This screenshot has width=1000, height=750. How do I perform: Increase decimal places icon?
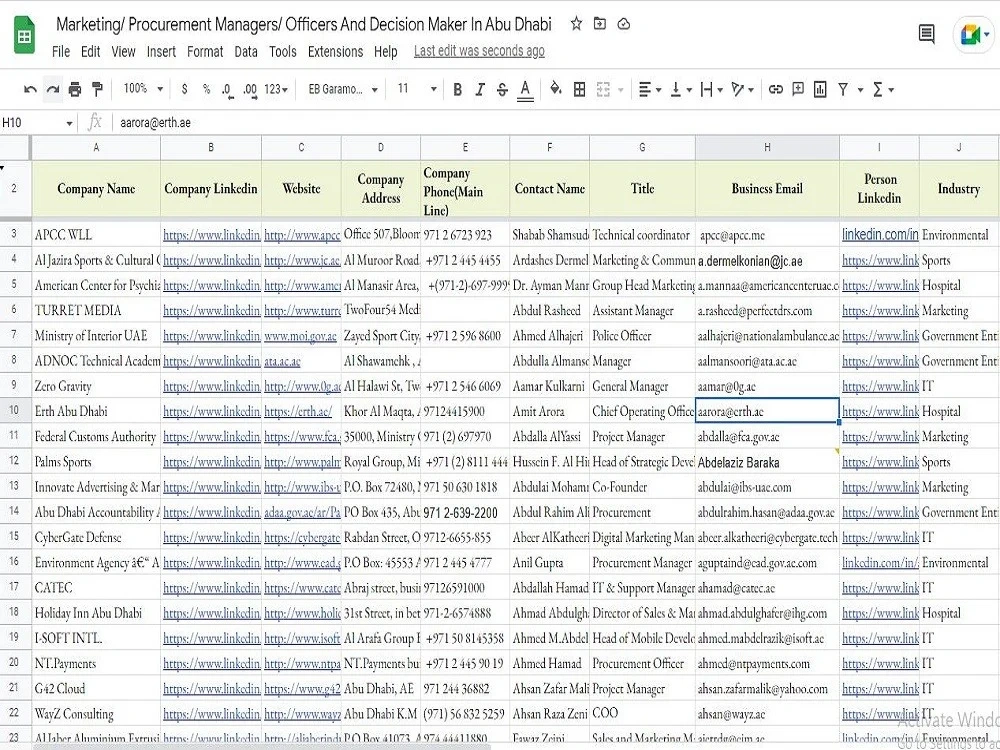249,90
